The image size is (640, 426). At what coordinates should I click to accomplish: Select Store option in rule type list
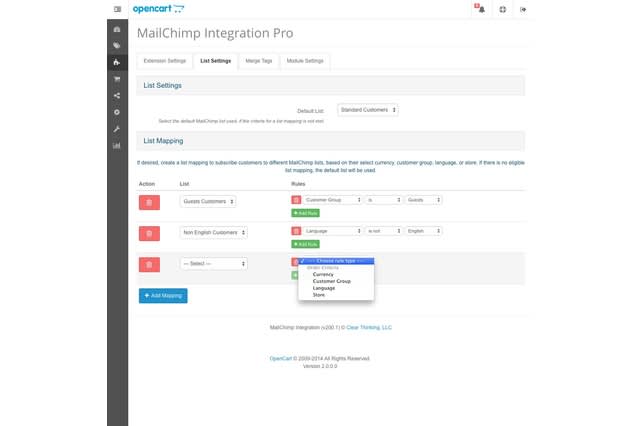pos(319,295)
